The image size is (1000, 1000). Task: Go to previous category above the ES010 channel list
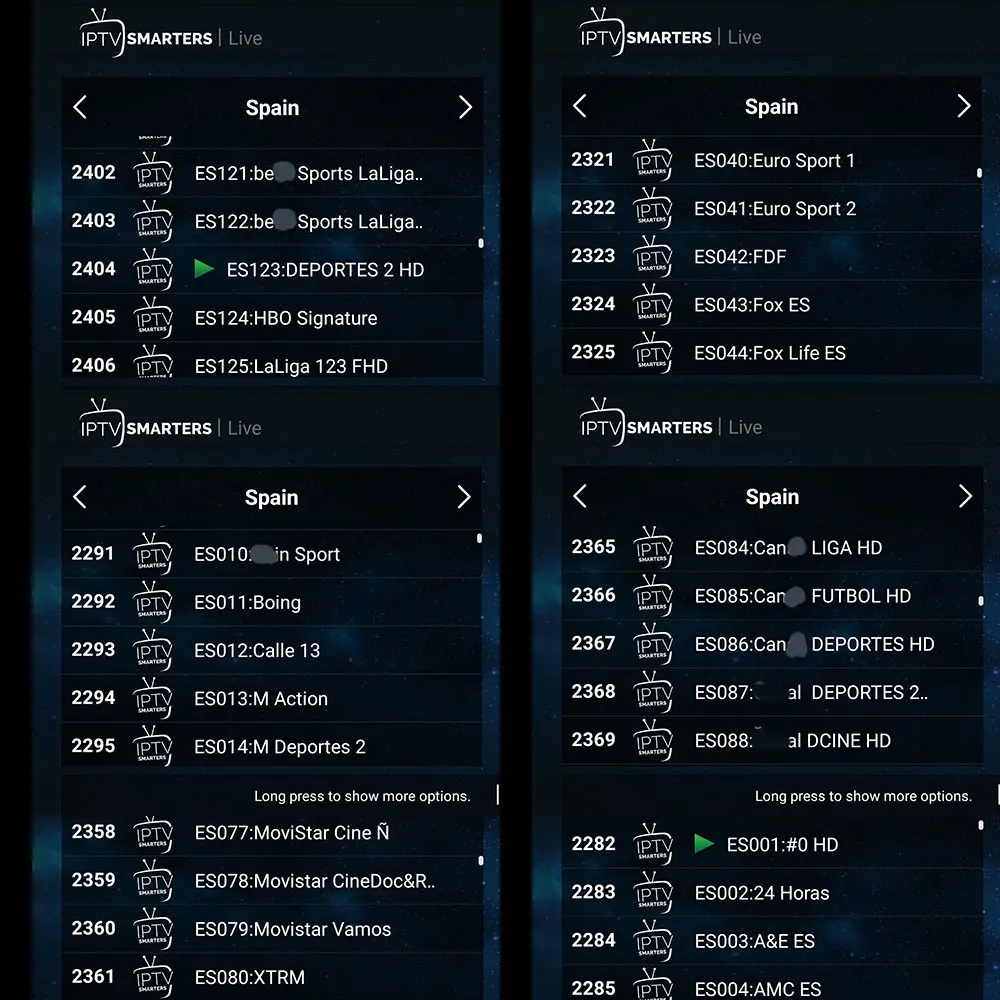80,497
